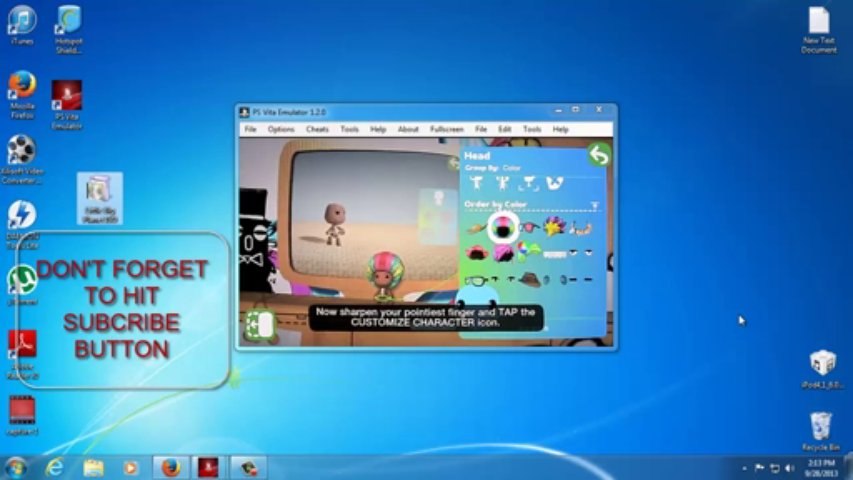The height and width of the screenshot is (480, 853).
Task: Open the Cheats menu
Action: pyautogui.click(x=317, y=129)
